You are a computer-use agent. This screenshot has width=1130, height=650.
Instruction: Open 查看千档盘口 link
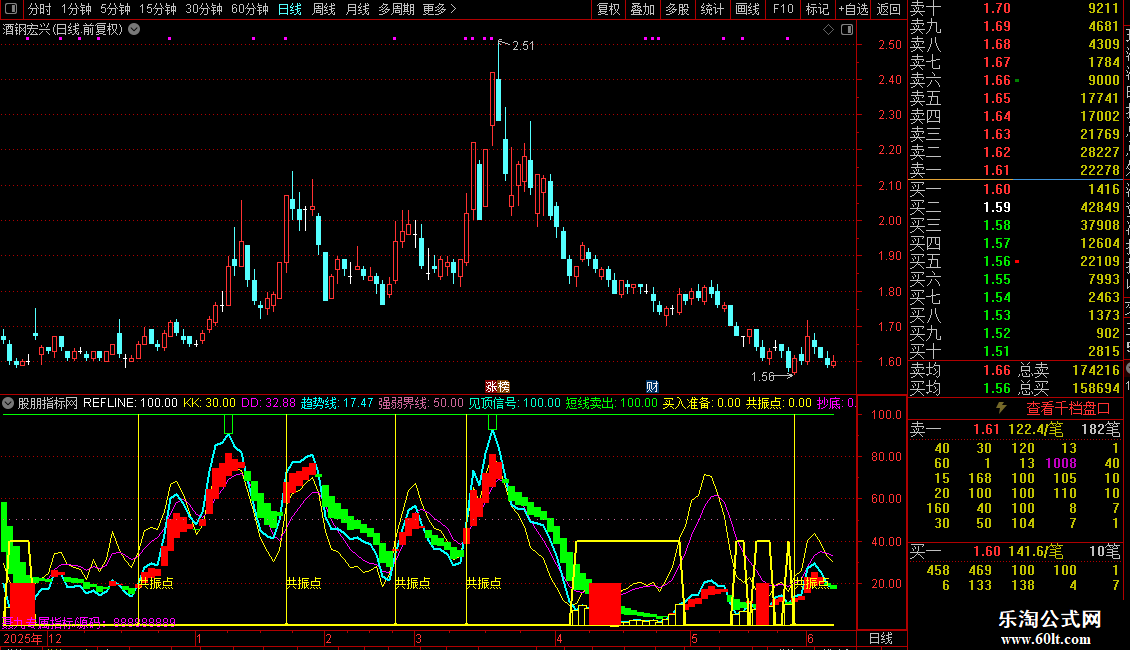[1068, 408]
